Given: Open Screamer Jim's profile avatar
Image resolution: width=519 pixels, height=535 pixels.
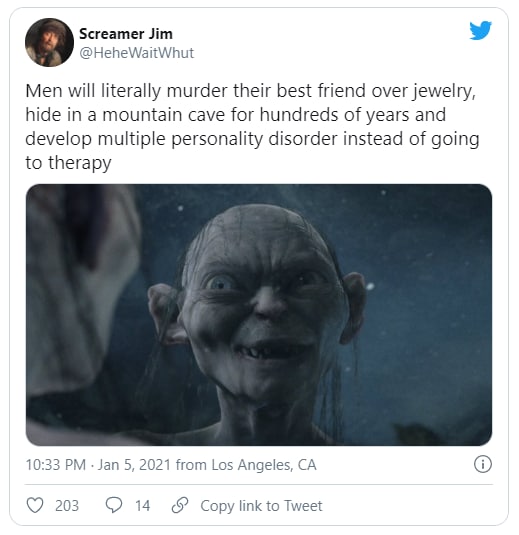Looking at the screenshot, I should (x=49, y=42).
